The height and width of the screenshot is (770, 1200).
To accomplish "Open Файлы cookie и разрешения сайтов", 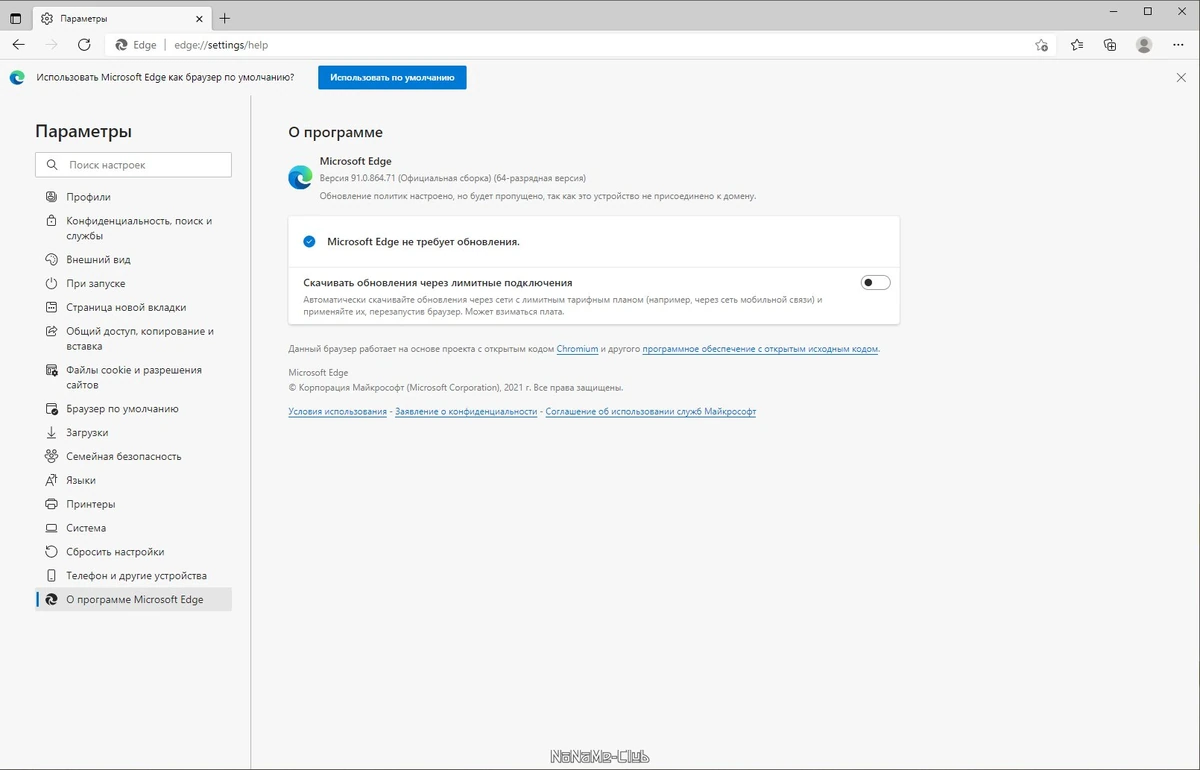I will 134,377.
